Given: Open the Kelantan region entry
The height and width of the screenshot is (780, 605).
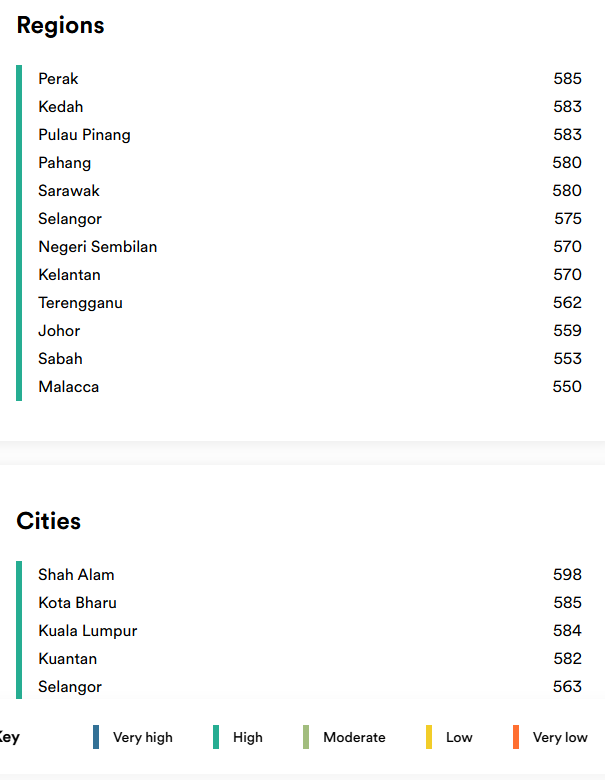Looking at the screenshot, I should pyautogui.click(x=69, y=275).
